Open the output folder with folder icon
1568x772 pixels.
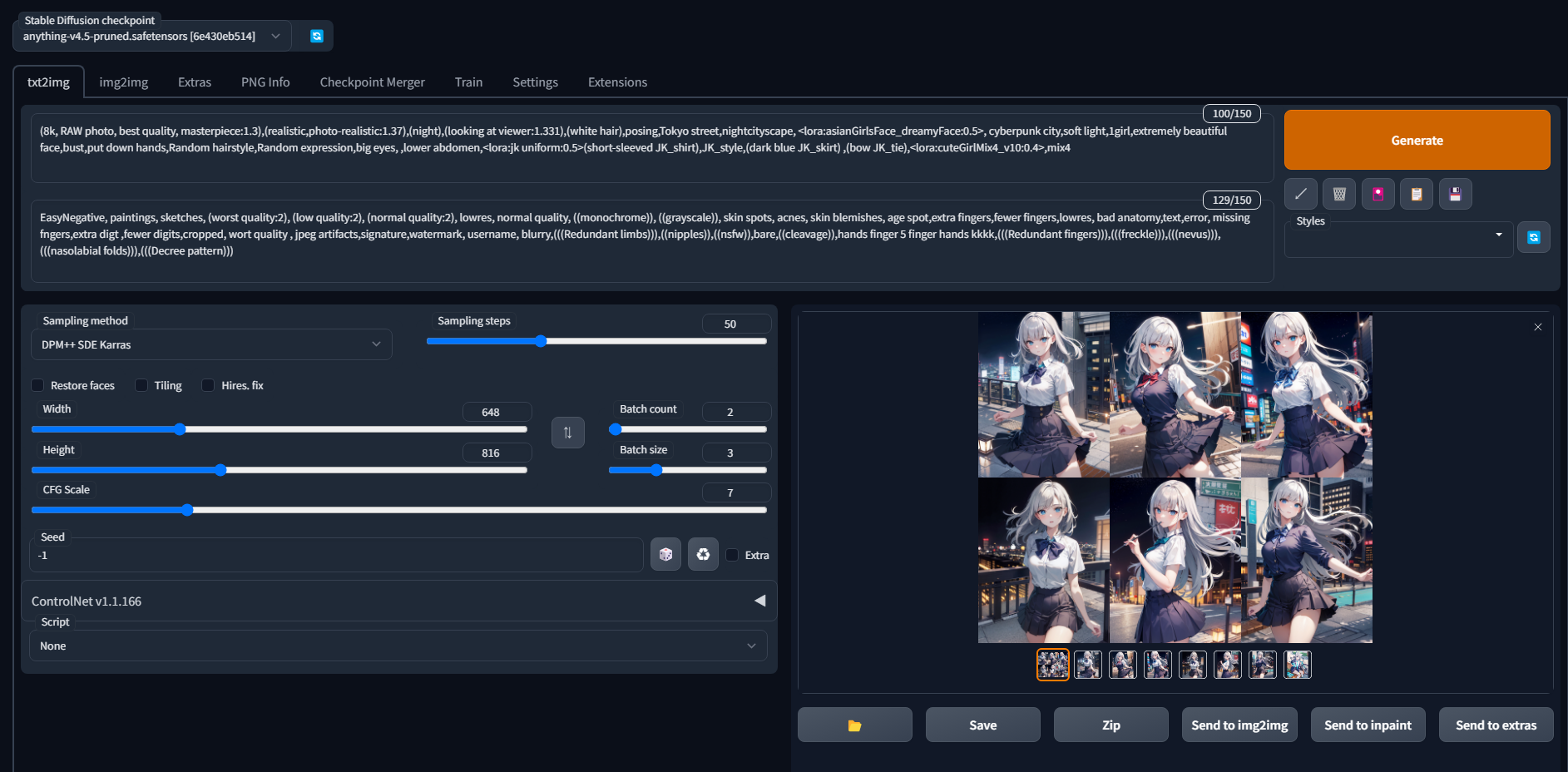(854, 725)
